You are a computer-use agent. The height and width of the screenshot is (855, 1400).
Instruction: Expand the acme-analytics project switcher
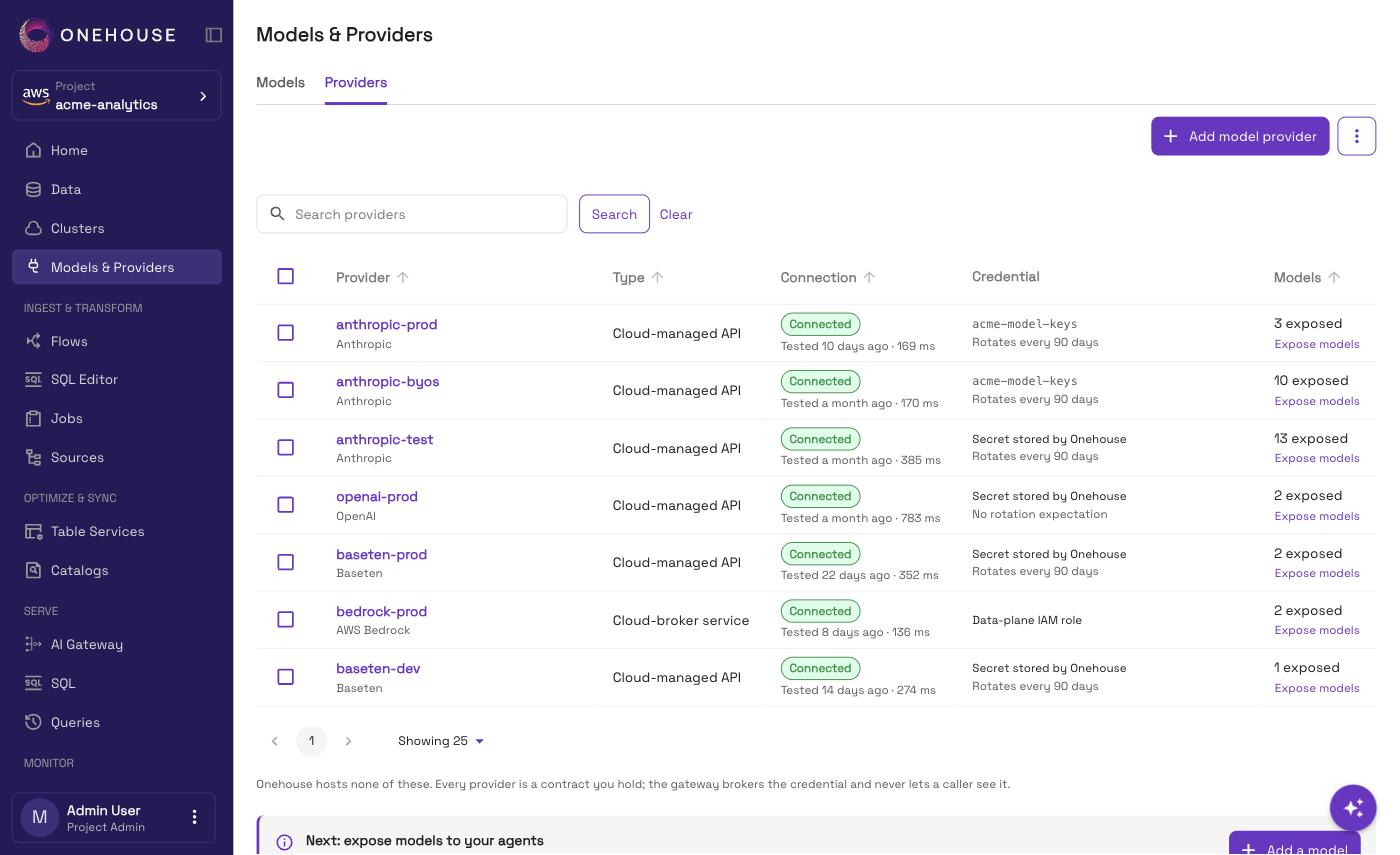(117, 95)
